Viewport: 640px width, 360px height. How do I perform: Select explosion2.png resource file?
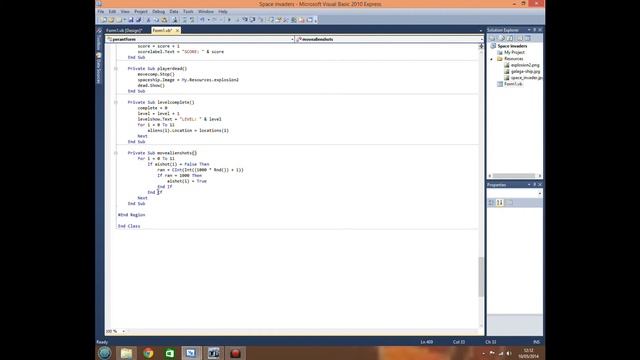[525, 65]
